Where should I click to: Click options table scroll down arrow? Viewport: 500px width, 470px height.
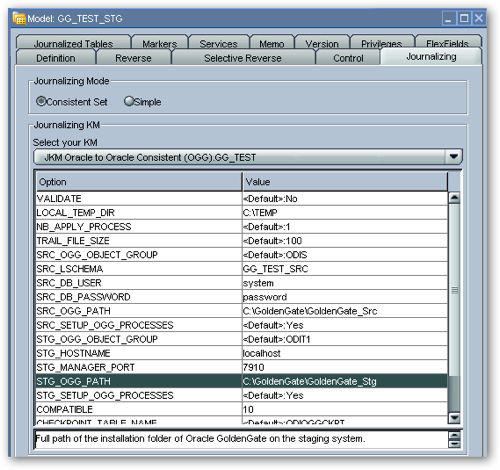[x=454, y=418]
